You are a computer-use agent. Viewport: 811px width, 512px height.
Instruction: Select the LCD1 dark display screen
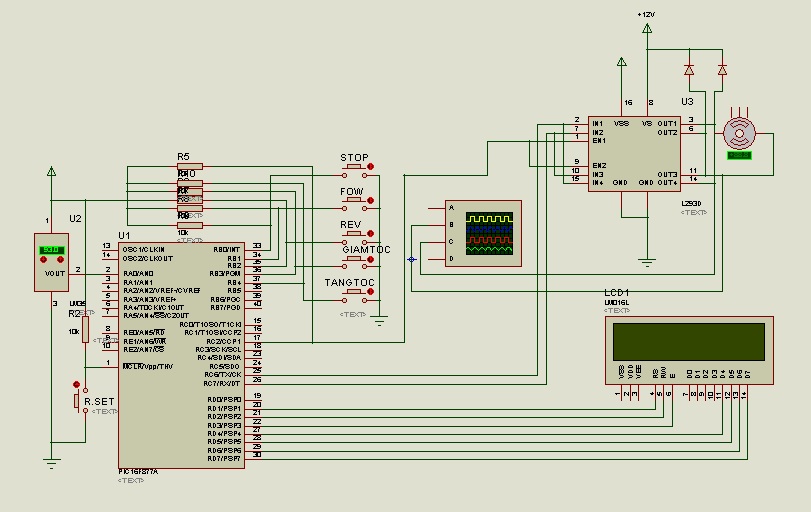point(688,342)
